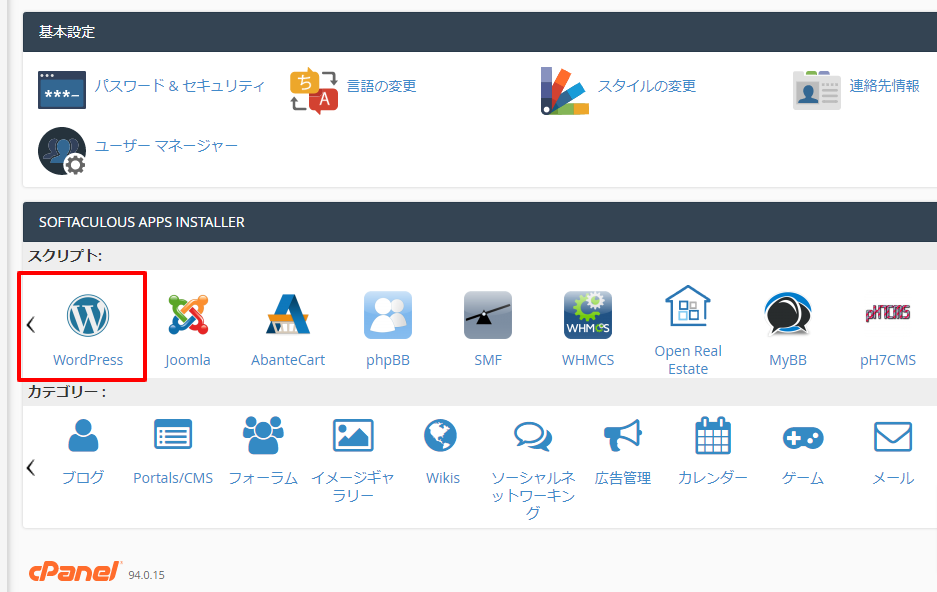Image resolution: width=937 pixels, height=592 pixels.
Task: Click the スクリプト: heading text
Action: (x=65, y=256)
